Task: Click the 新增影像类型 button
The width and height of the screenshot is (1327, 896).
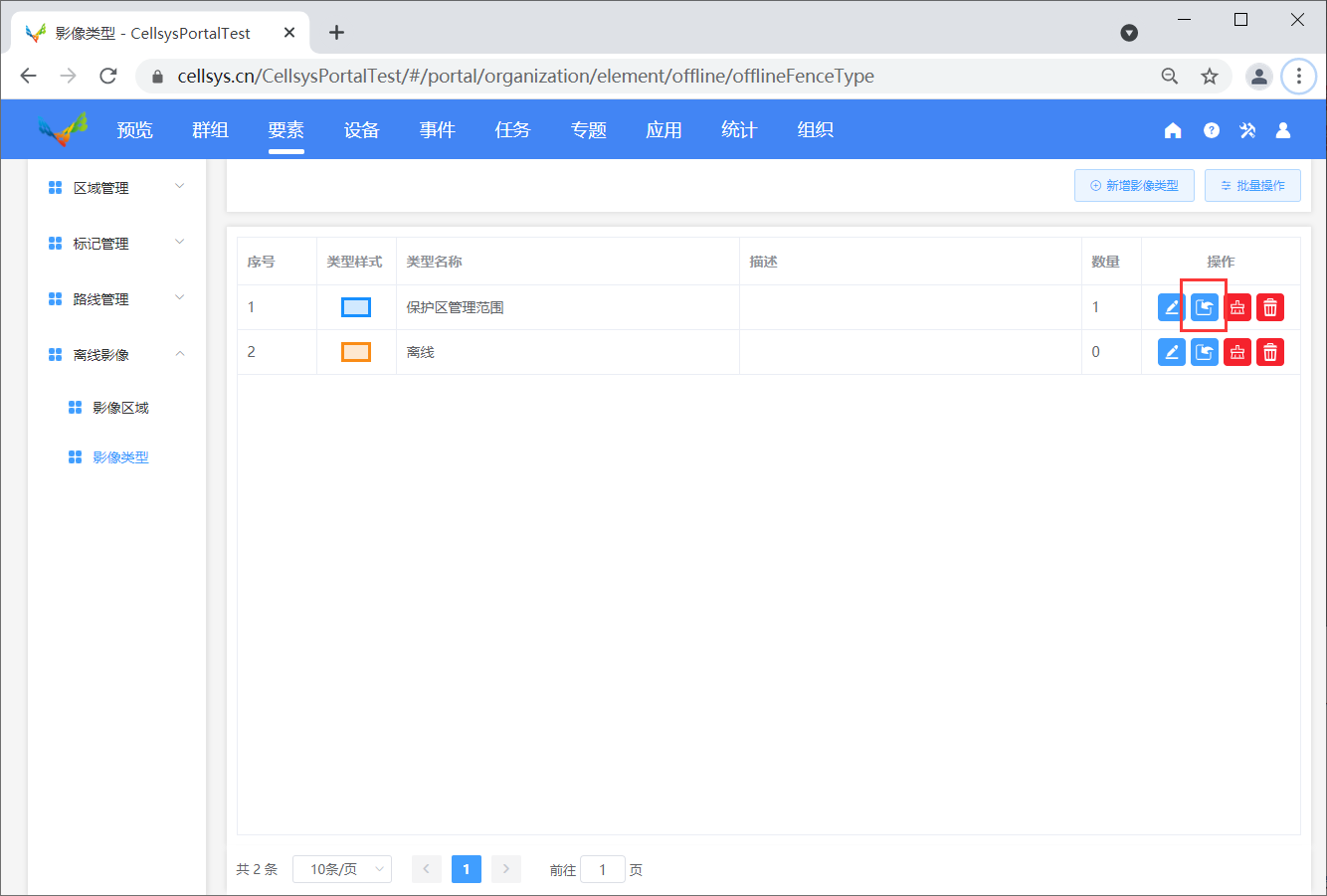Action: (x=1134, y=185)
